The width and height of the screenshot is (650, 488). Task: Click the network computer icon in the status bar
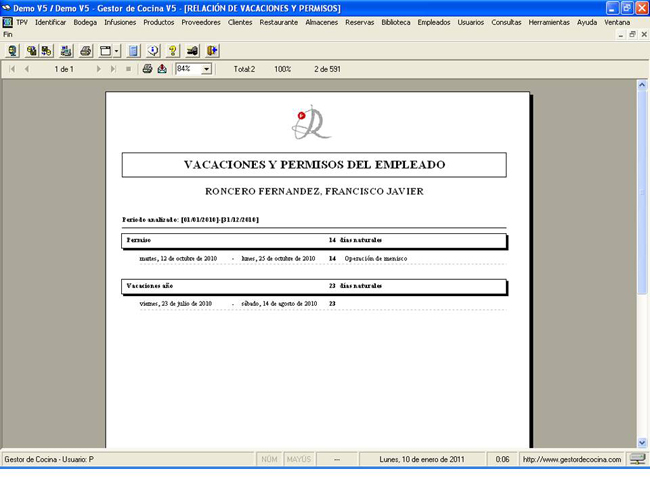[637, 460]
